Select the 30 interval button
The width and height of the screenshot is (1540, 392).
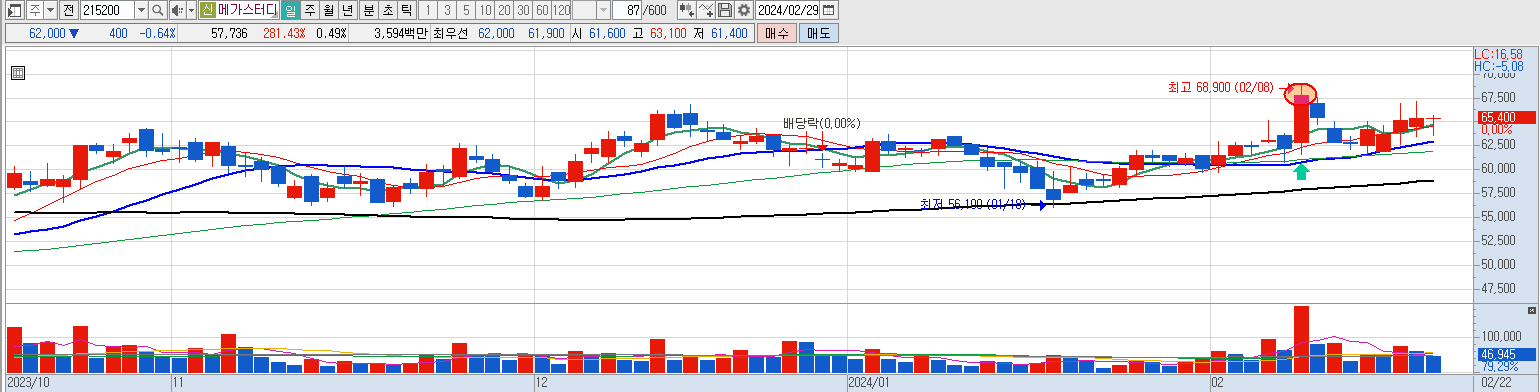click(523, 10)
